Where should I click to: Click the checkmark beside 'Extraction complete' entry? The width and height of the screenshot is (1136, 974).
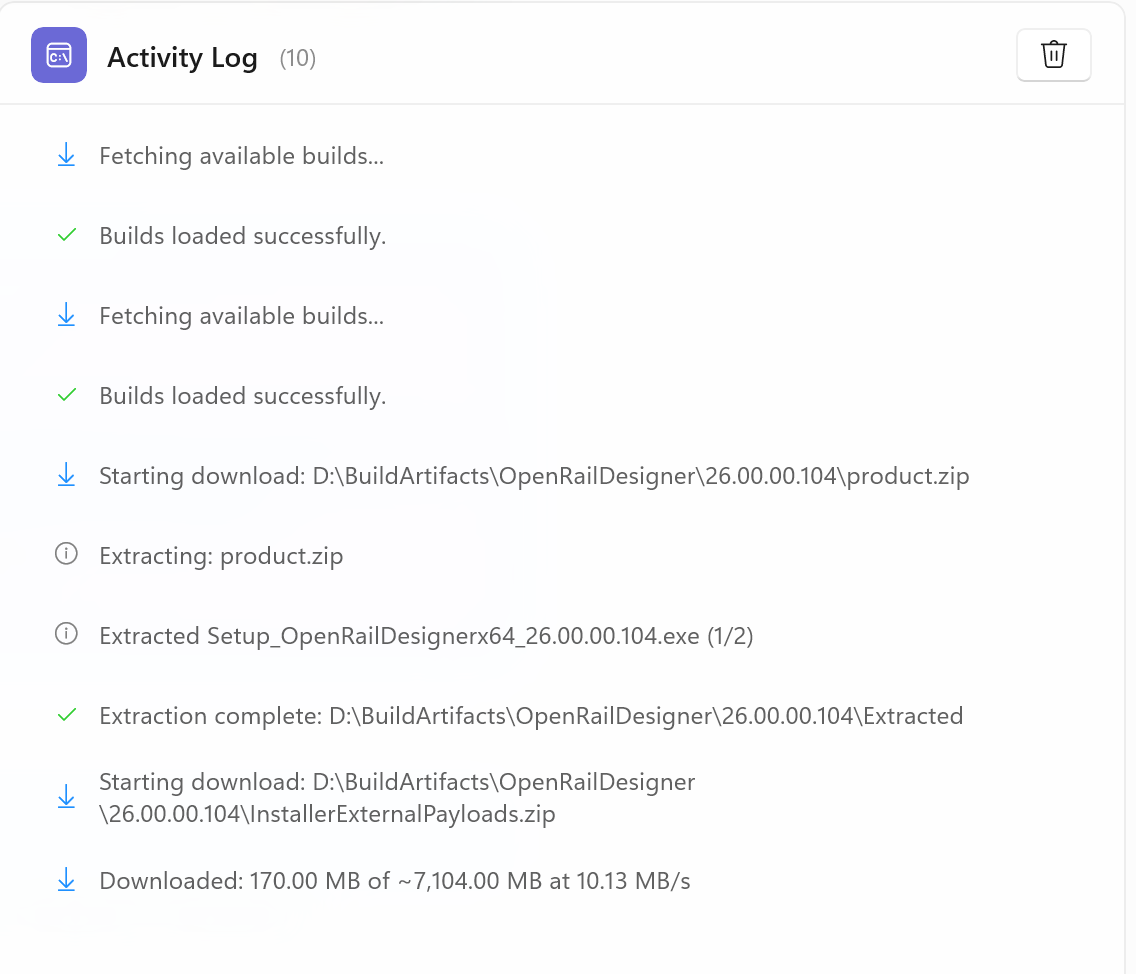point(66,715)
